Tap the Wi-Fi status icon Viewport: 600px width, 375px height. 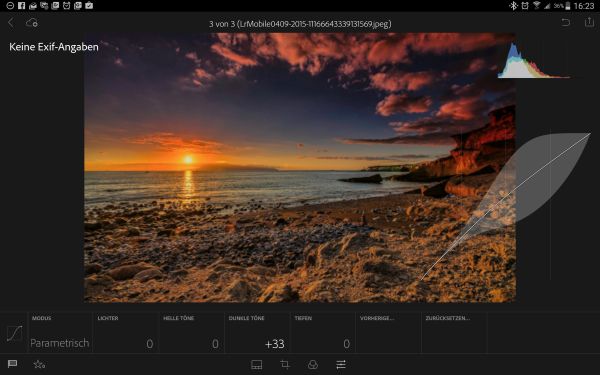pyautogui.click(x=537, y=5)
